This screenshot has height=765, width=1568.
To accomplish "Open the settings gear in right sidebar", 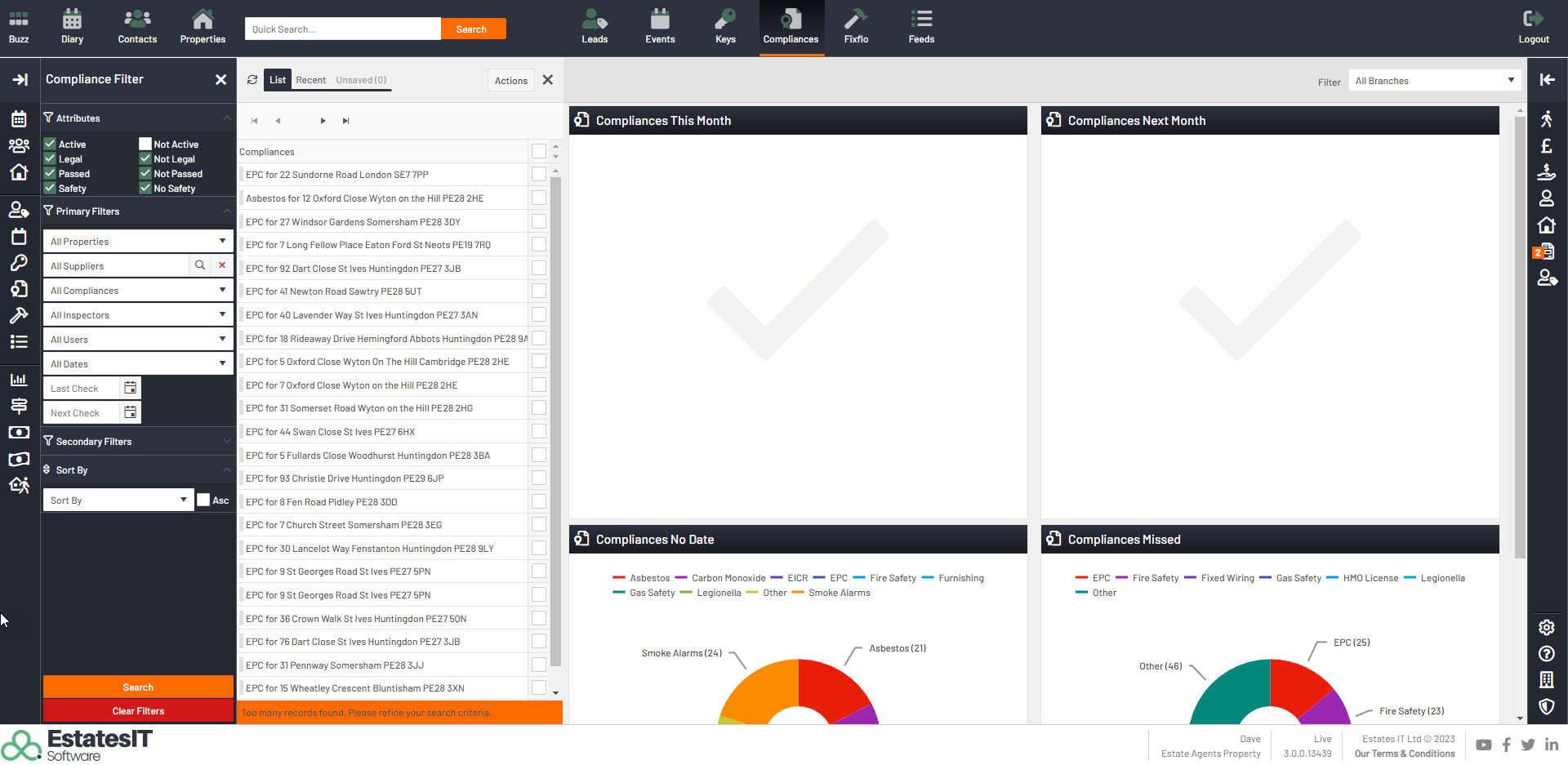I will pyautogui.click(x=1547, y=627).
